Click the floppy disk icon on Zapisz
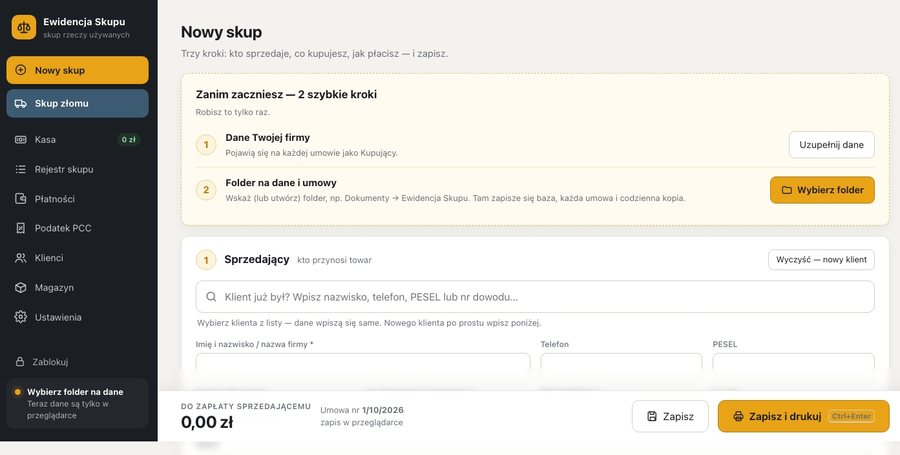The height and width of the screenshot is (455, 900). pyautogui.click(x=651, y=416)
